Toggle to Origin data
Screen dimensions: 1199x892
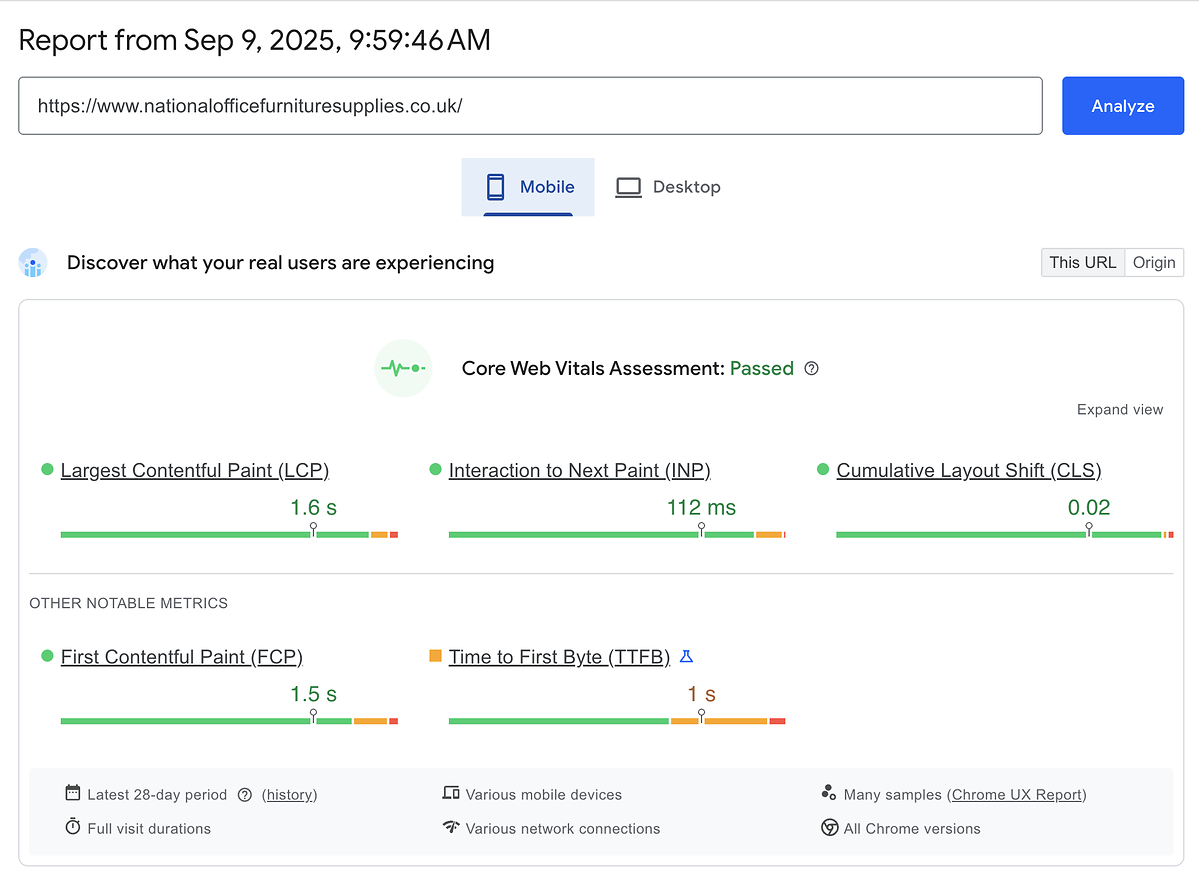(1154, 263)
